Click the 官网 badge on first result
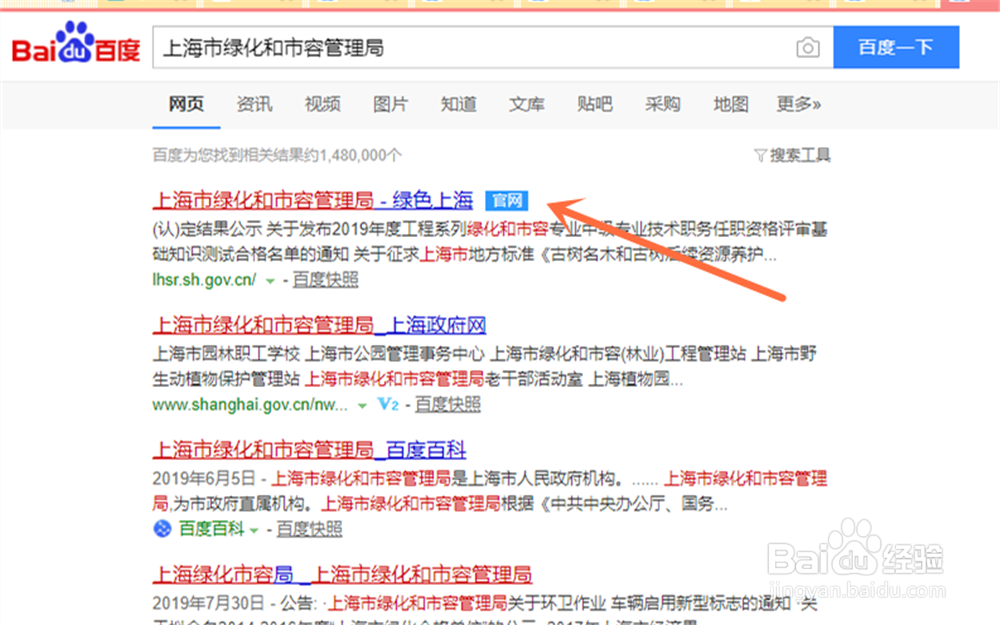Viewport: 1000px width, 625px height. pyautogui.click(x=506, y=200)
